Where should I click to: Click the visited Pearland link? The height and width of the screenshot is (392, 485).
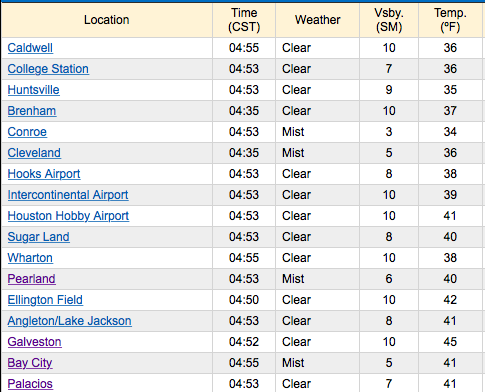point(32,279)
